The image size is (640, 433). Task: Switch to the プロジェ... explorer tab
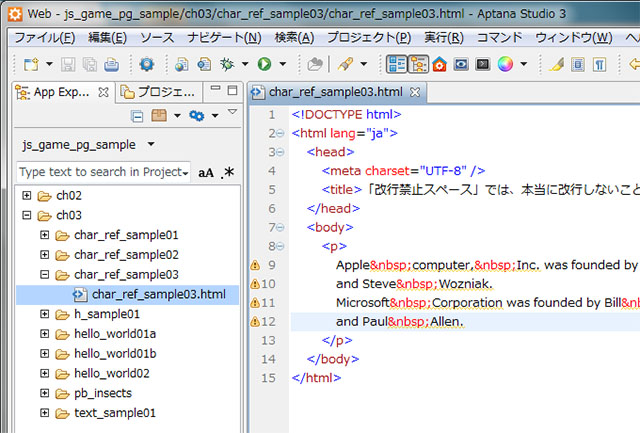click(159, 93)
